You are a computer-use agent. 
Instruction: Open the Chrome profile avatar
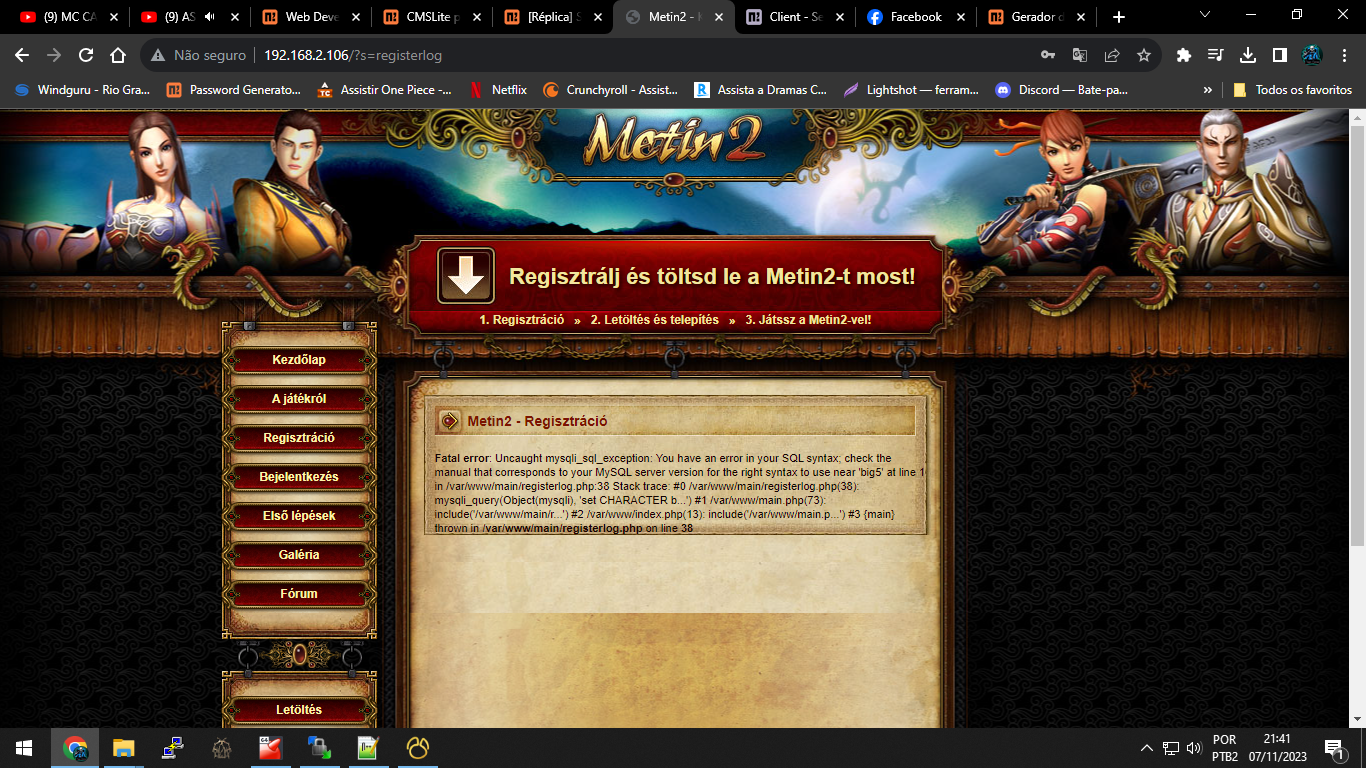pos(1312,56)
